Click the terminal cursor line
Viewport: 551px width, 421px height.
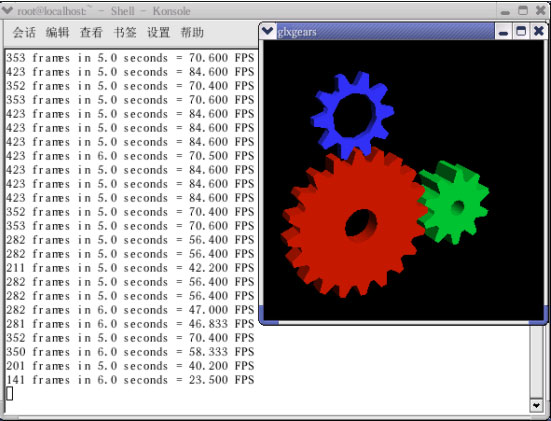click(131, 394)
